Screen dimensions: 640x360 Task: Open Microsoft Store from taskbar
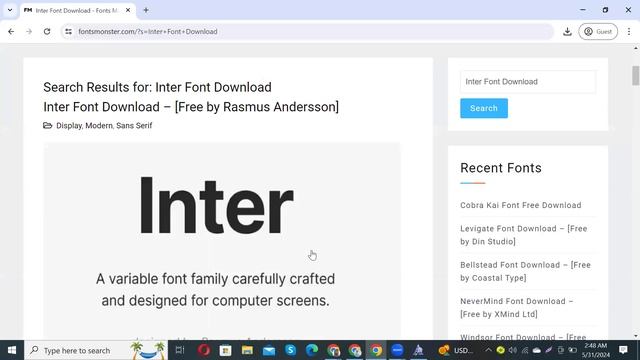click(225, 350)
